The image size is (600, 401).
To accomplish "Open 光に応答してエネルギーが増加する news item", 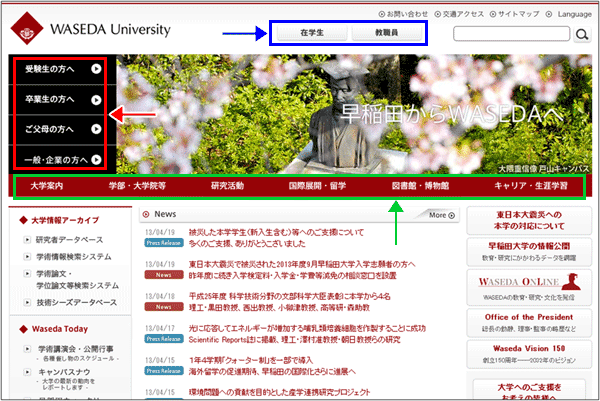I will tap(307, 328).
